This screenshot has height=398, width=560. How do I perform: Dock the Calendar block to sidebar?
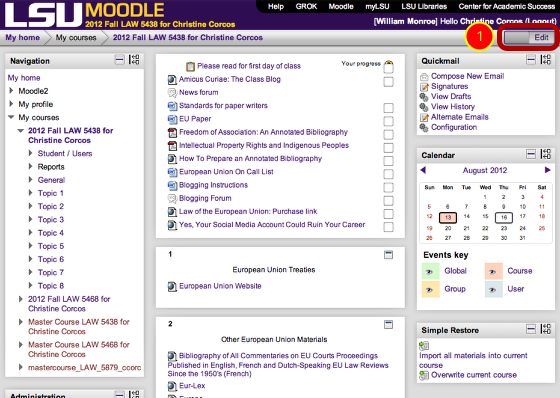click(546, 154)
